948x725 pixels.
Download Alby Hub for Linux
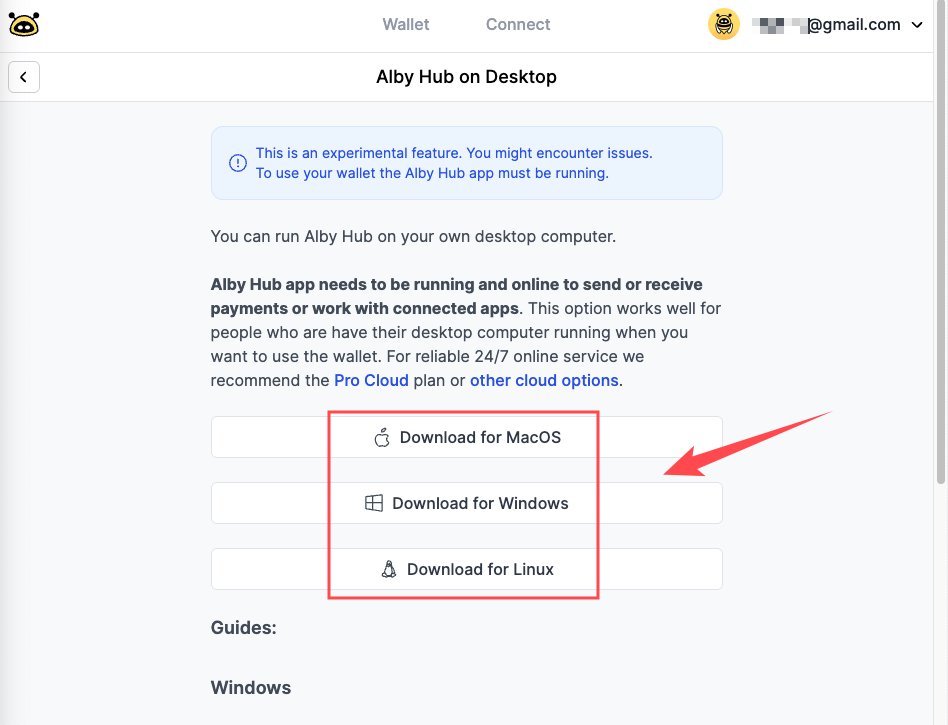point(467,569)
